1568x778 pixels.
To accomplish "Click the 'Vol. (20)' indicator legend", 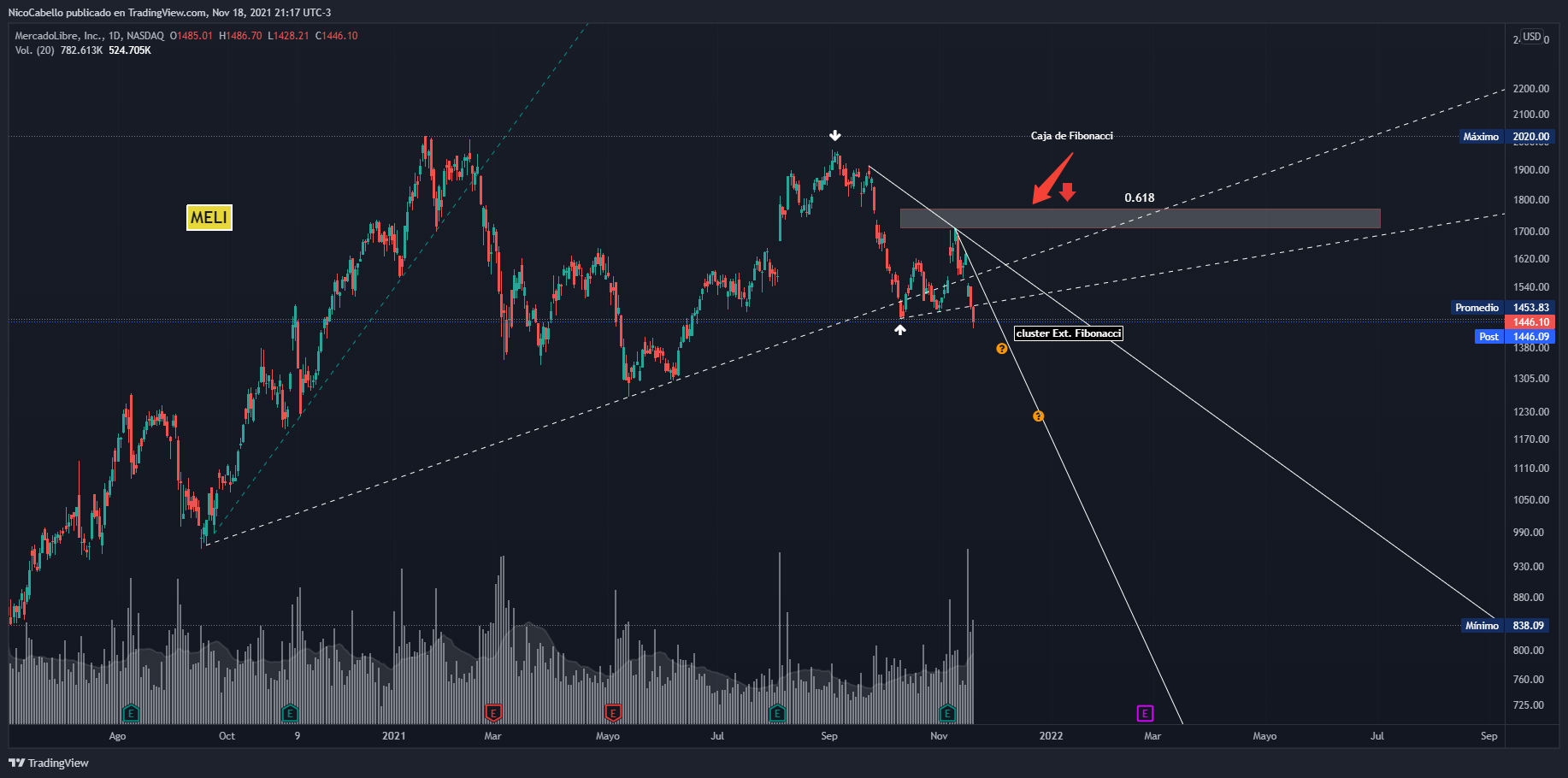I will pos(35,50).
